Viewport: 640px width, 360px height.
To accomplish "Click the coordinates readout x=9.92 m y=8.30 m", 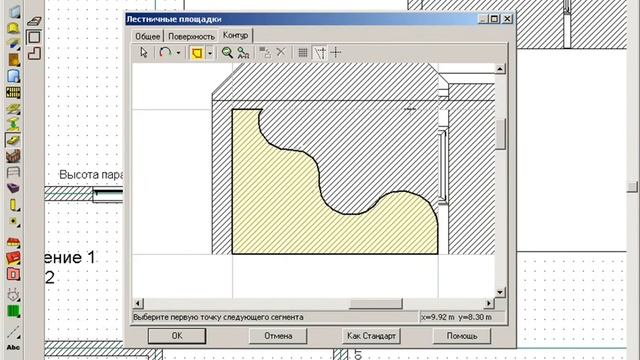I will tap(456, 317).
